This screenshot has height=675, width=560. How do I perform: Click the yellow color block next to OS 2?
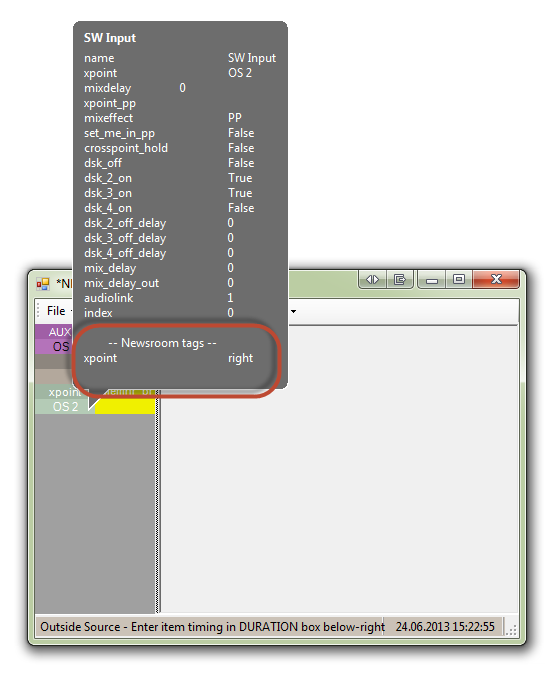click(x=125, y=406)
